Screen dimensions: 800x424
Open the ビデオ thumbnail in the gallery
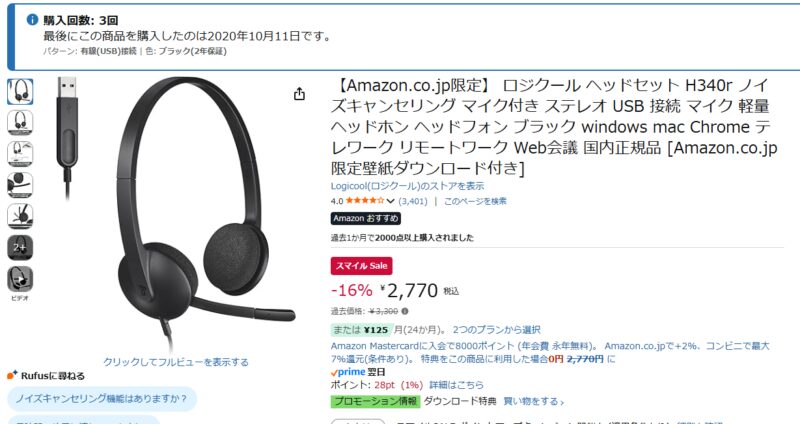pos(20,280)
